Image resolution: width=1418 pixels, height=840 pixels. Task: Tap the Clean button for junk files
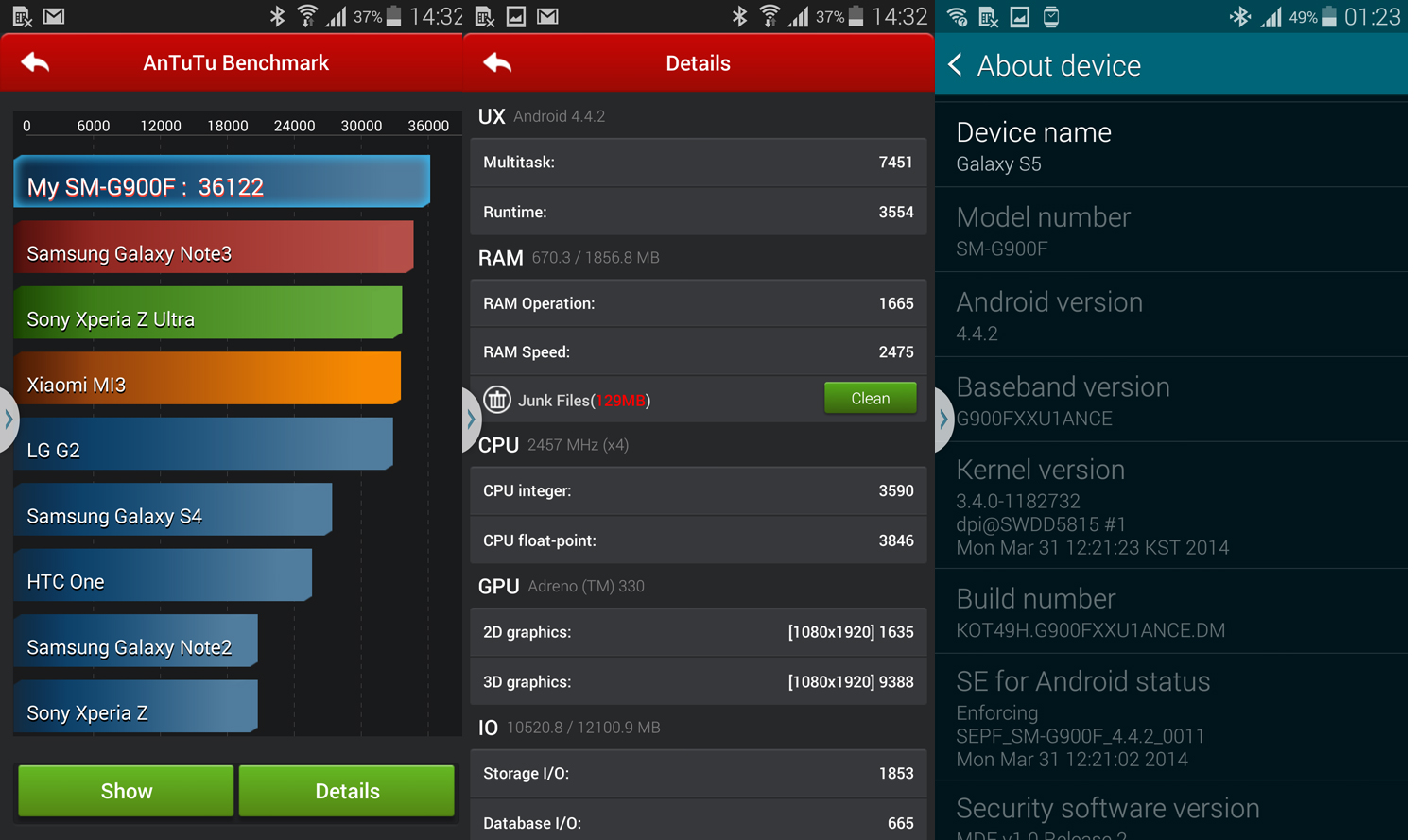pyautogui.click(x=870, y=399)
